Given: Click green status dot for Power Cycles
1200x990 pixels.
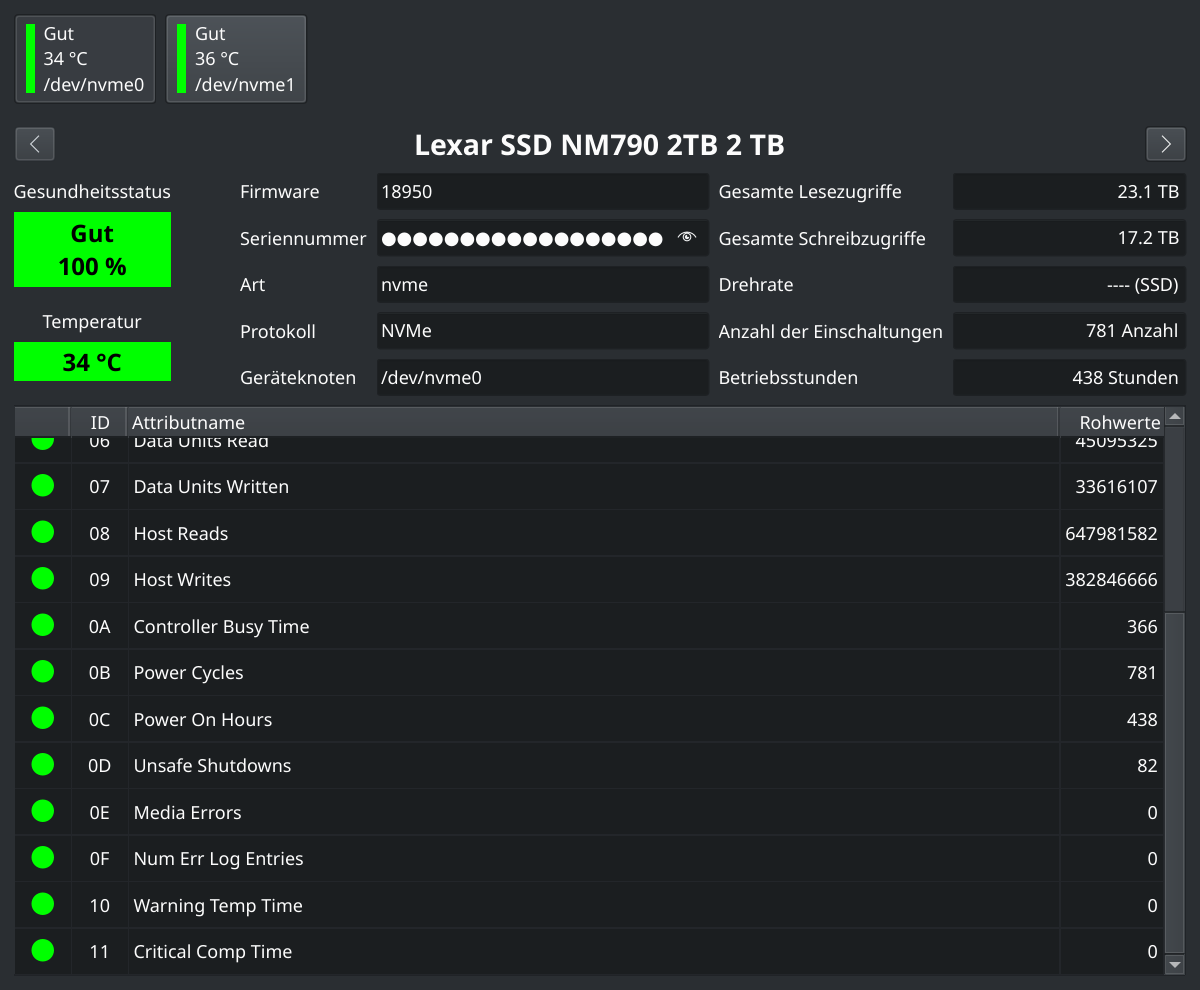Looking at the screenshot, I should [42, 672].
